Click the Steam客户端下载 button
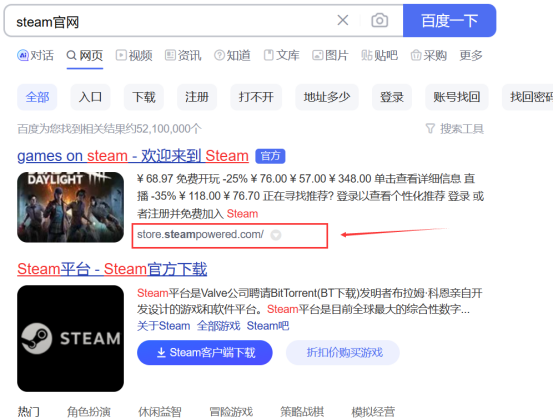The width and height of the screenshot is (554, 420). click(x=205, y=353)
